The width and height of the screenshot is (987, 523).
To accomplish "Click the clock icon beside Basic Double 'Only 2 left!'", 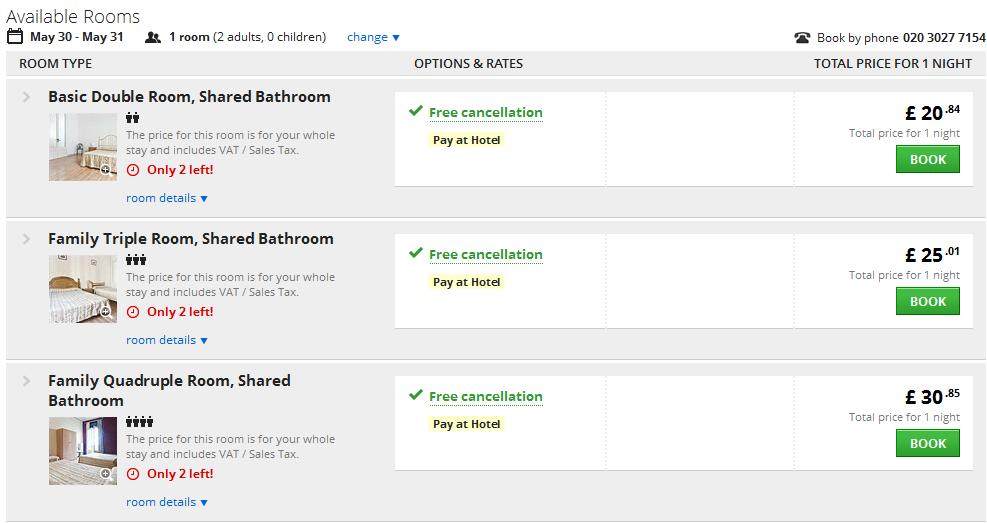I will [133, 170].
